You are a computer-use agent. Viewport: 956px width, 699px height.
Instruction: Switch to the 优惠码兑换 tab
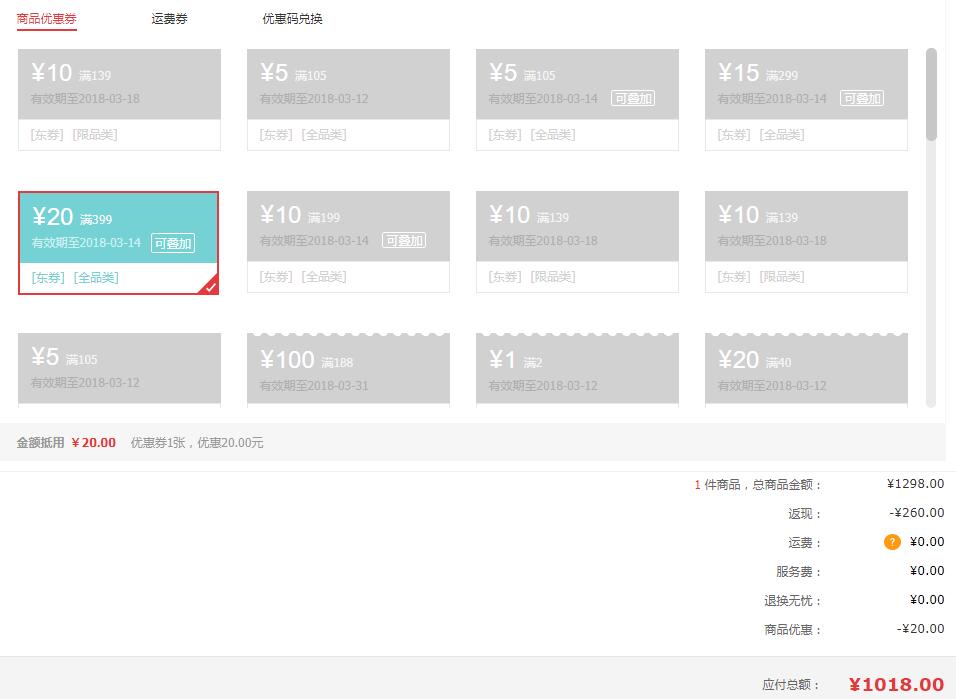coord(292,19)
